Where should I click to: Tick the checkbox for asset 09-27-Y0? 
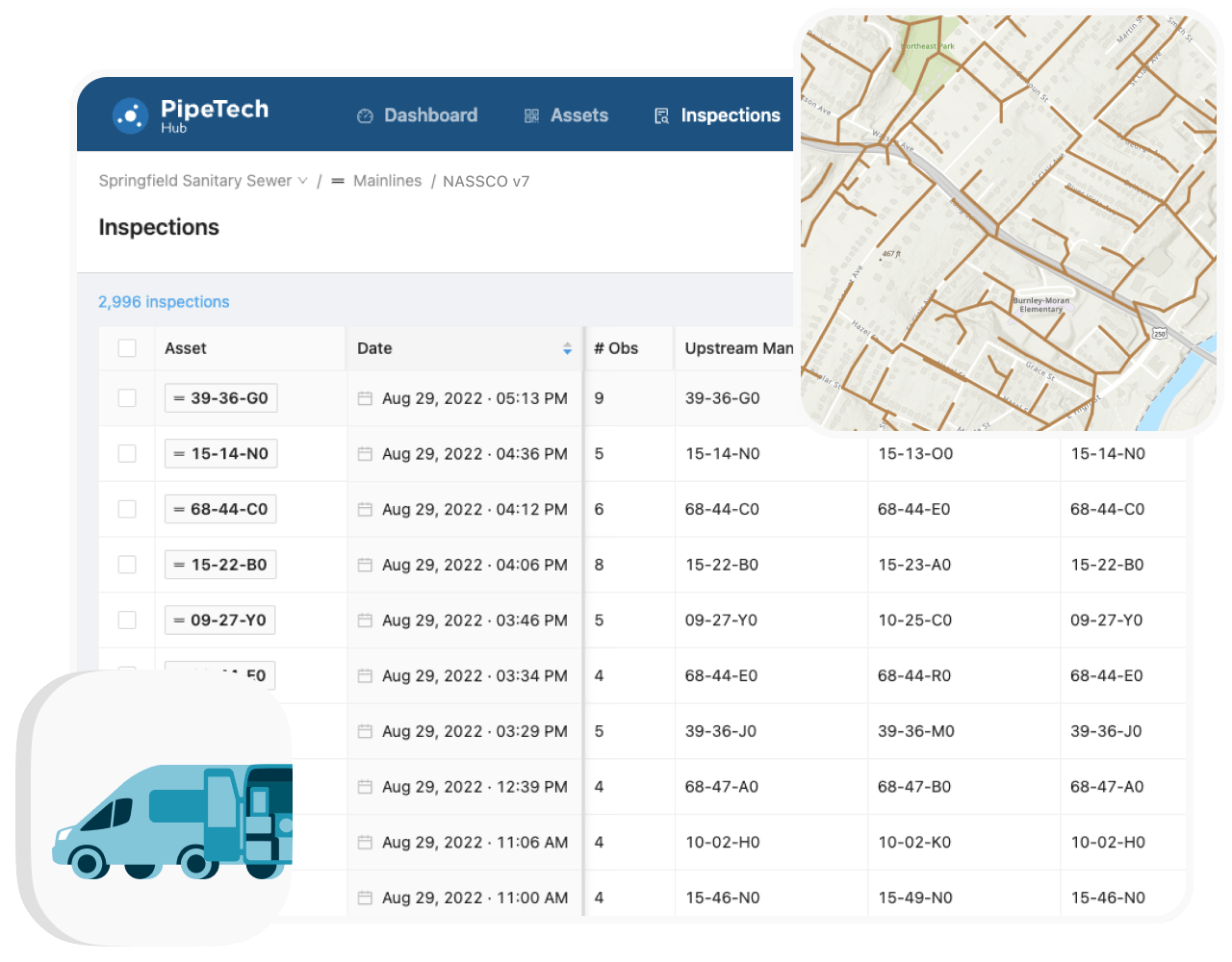point(127,620)
